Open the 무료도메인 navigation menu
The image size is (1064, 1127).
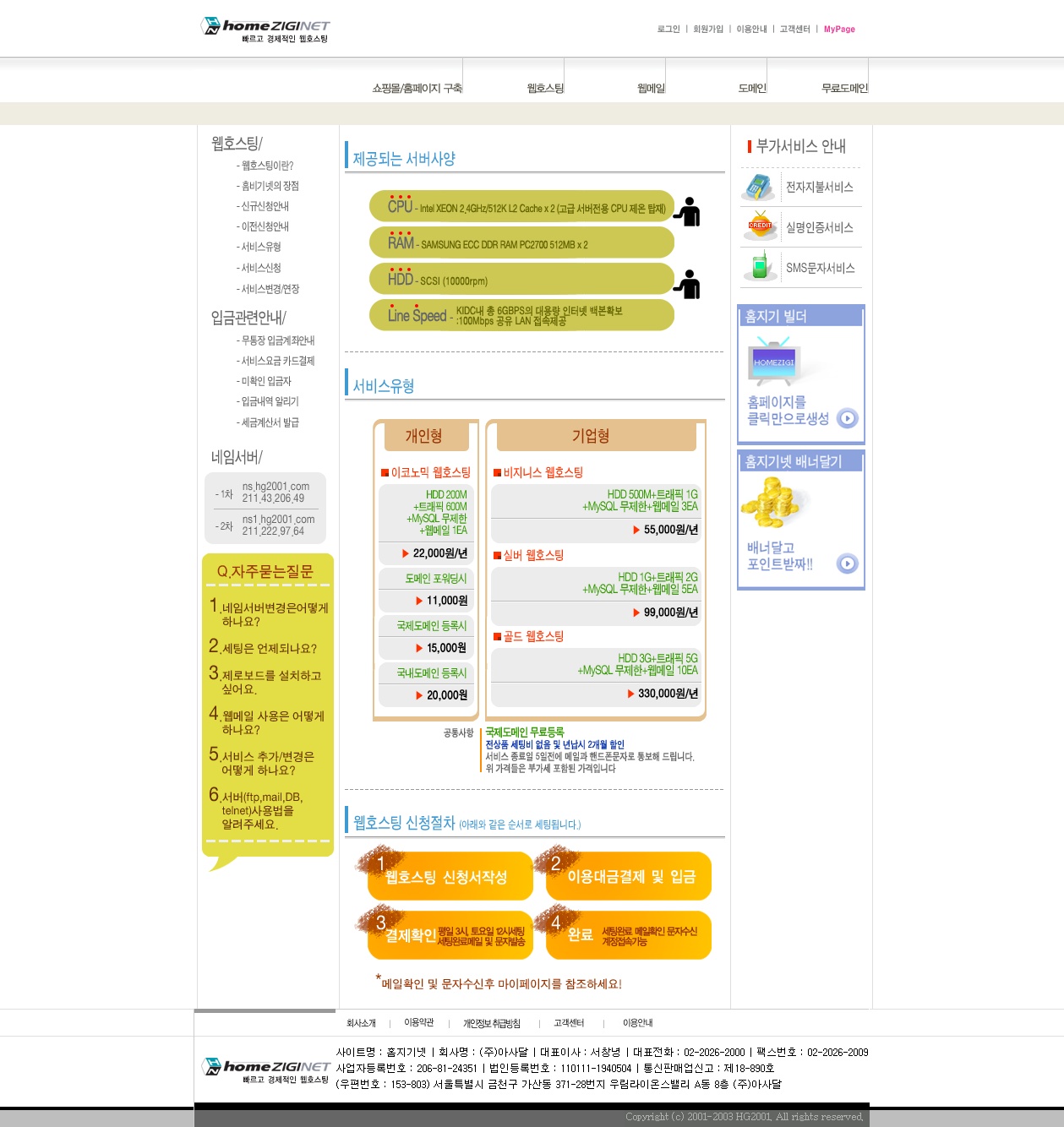point(844,88)
